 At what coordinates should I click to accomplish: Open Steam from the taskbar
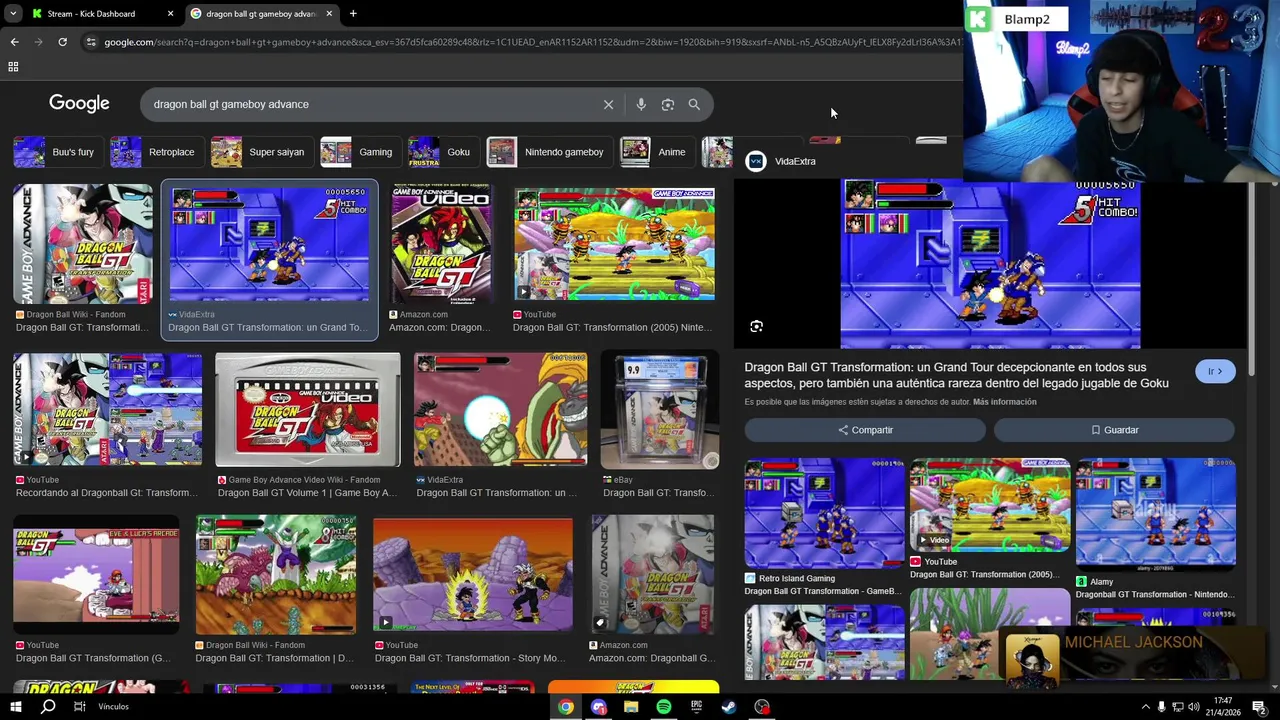[729, 707]
